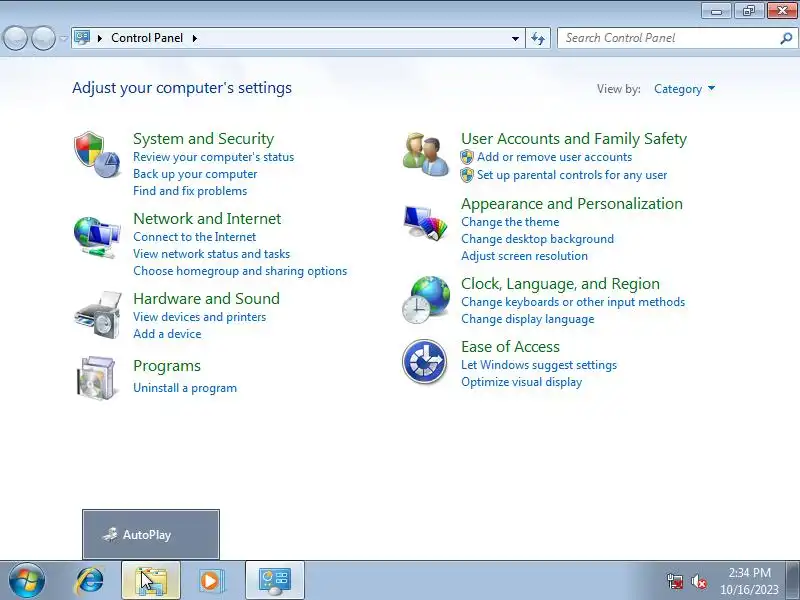The width and height of the screenshot is (800, 600).
Task: Open the Network and Internet globe icon
Action: pyautogui.click(x=97, y=238)
